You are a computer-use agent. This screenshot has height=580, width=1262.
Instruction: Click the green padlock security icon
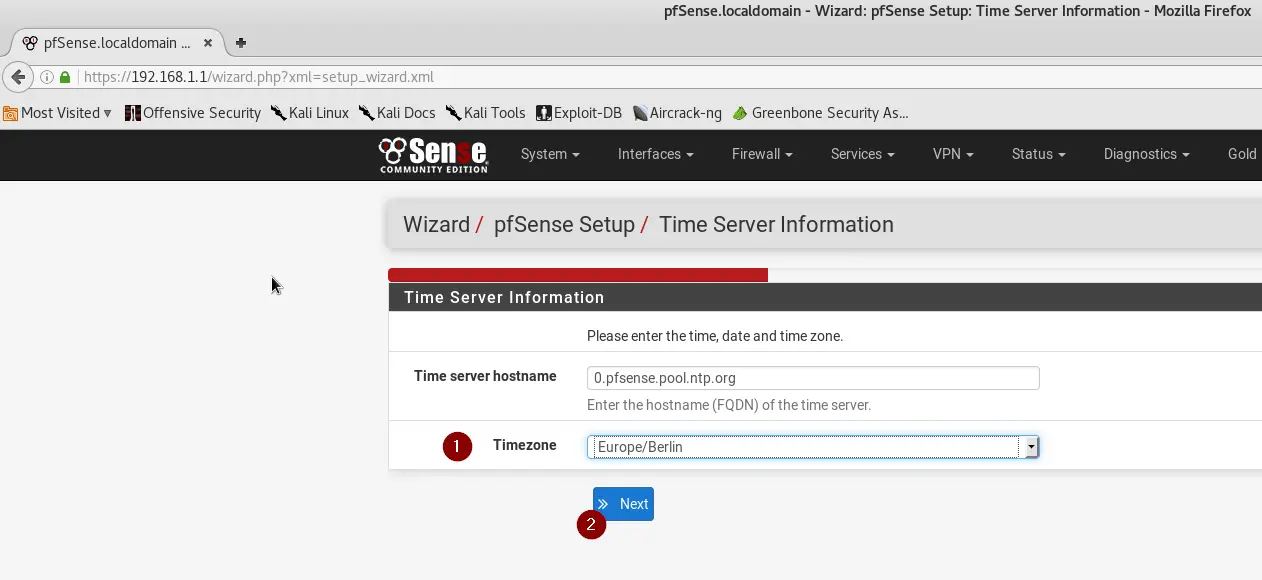coord(65,77)
